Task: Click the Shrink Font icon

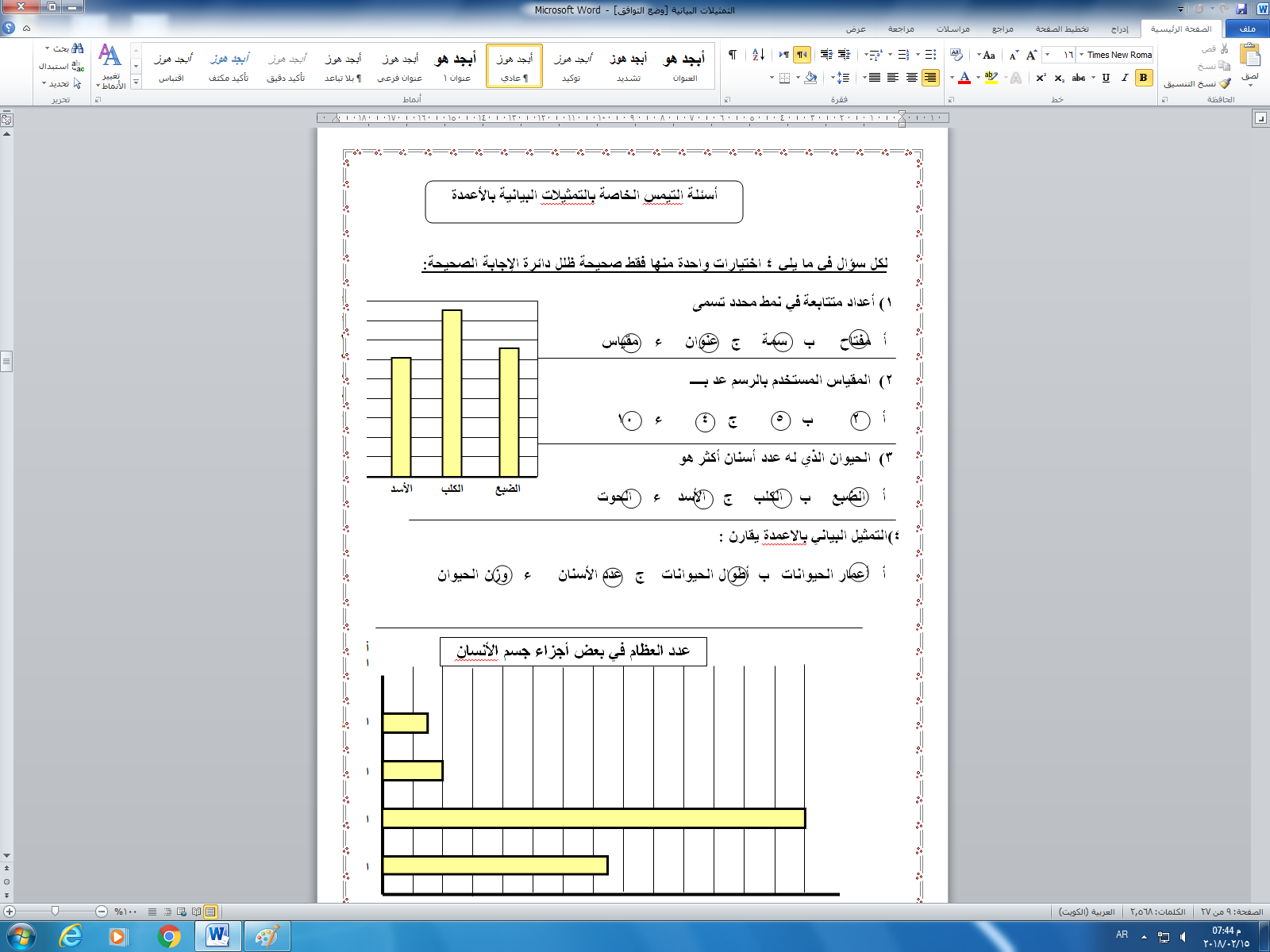Action: [1014, 55]
